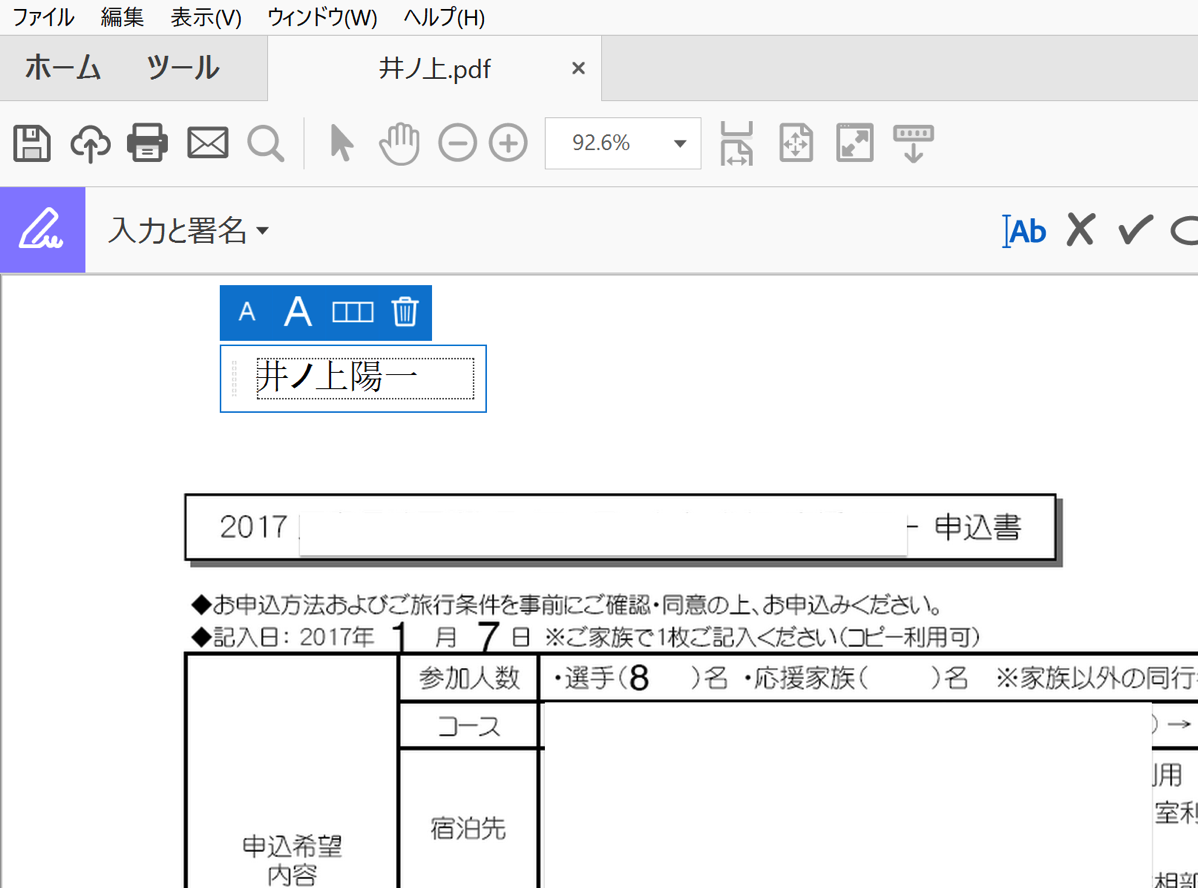Select the Add text (Ab) tool
This screenshot has width=1198, height=888.
(1024, 231)
